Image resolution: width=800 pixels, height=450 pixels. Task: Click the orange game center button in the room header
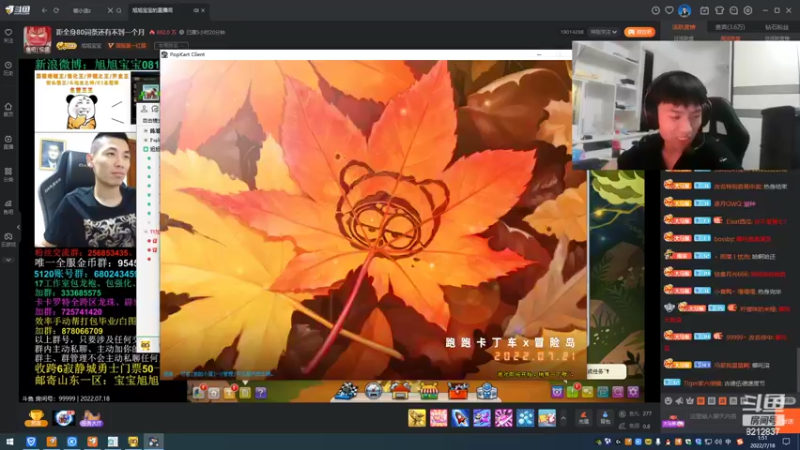639,32
